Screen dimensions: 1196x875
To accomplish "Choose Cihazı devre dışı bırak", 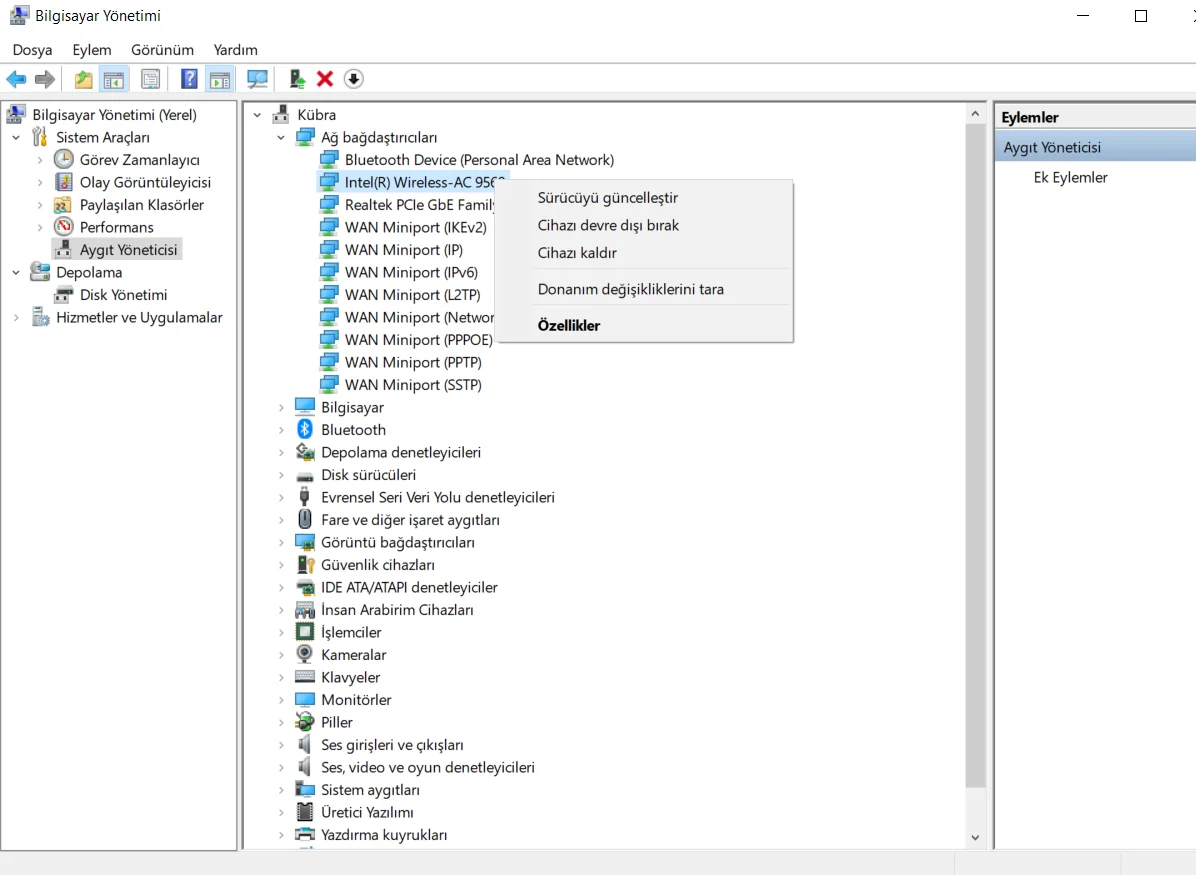I will point(644,225).
